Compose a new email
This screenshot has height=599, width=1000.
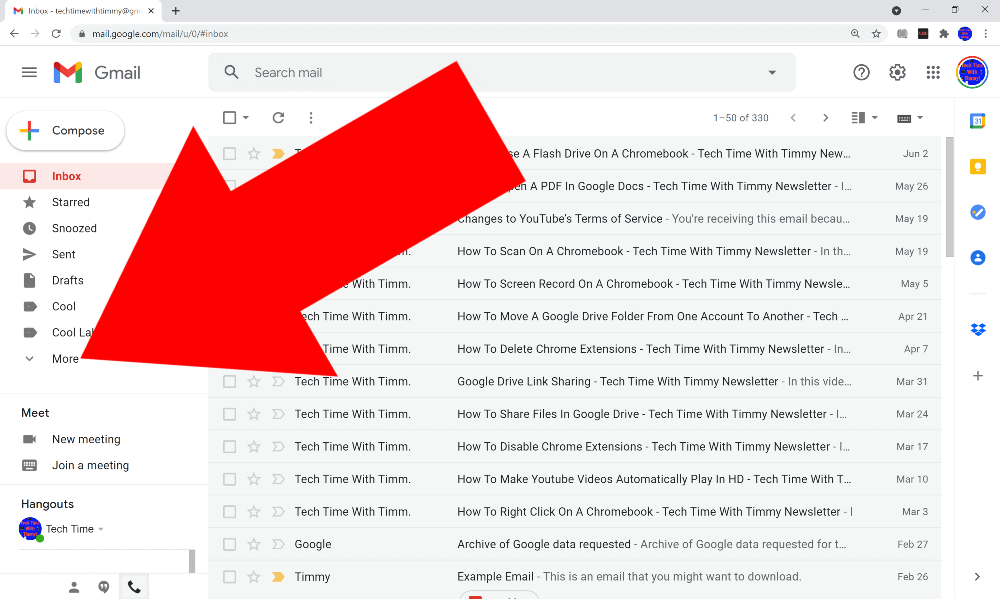(x=65, y=131)
